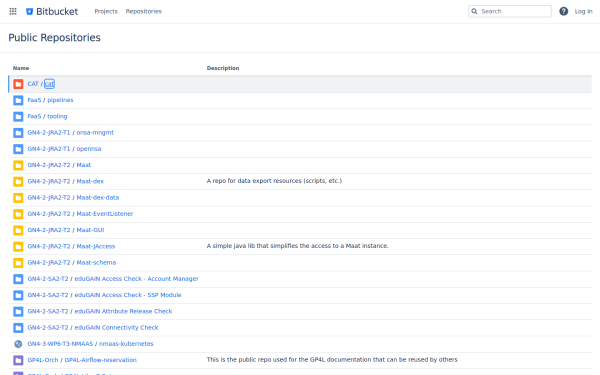The width and height of the screenshot is (600, 375).
Task: Open the CAT project link
Action: click(33, 84)
